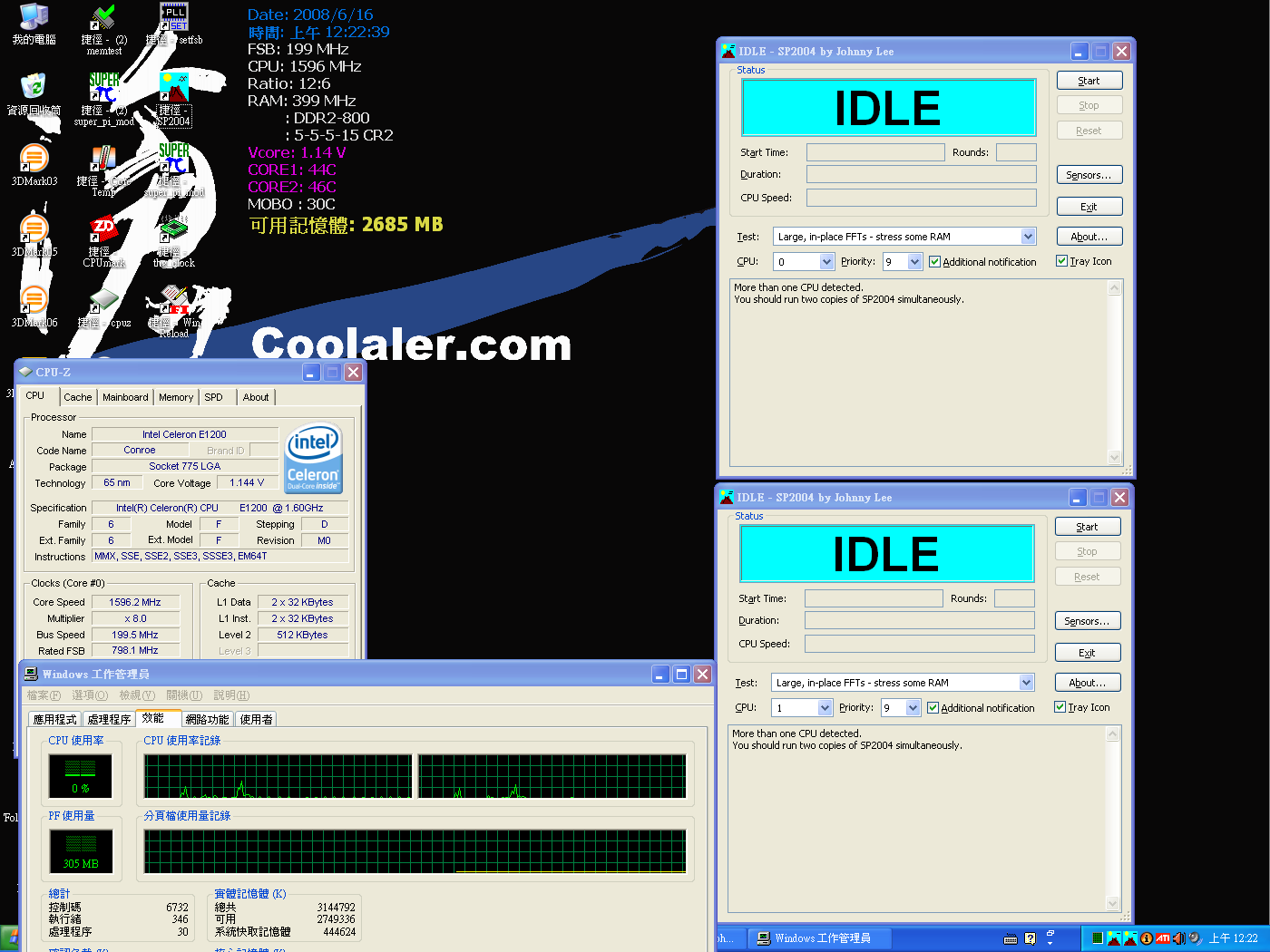Open 選項(O) menu in Task Manager

pyautogui.click(x=90, y=695)
